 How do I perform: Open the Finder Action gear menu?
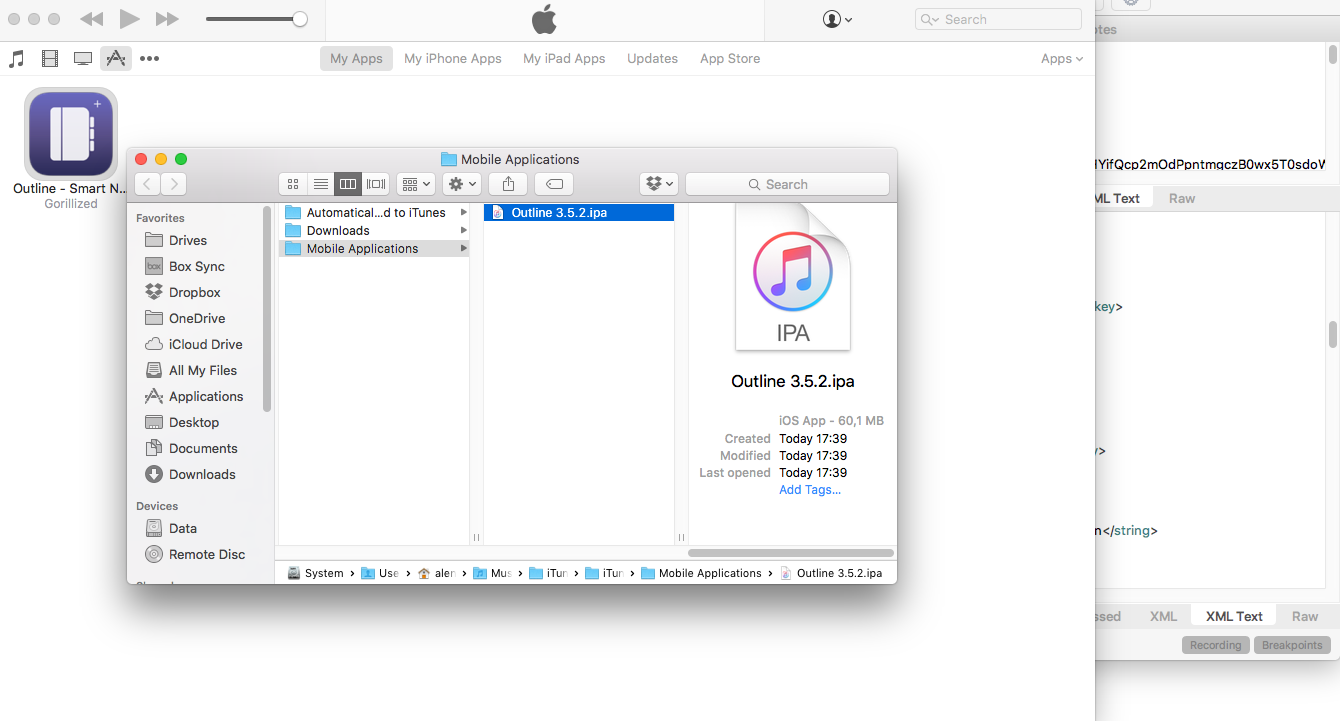pyautogui.click(x=462, y=184)
